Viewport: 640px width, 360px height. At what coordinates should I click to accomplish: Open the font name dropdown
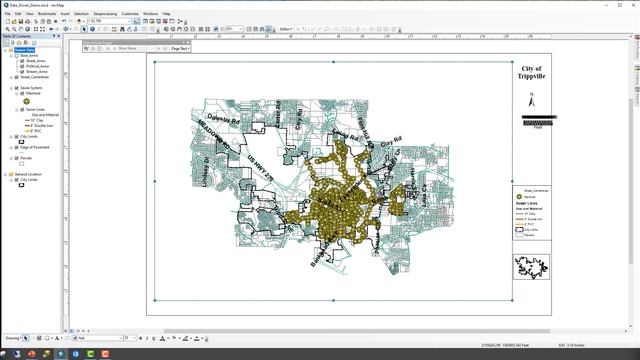pyautogui.click(x=121, y=338)
